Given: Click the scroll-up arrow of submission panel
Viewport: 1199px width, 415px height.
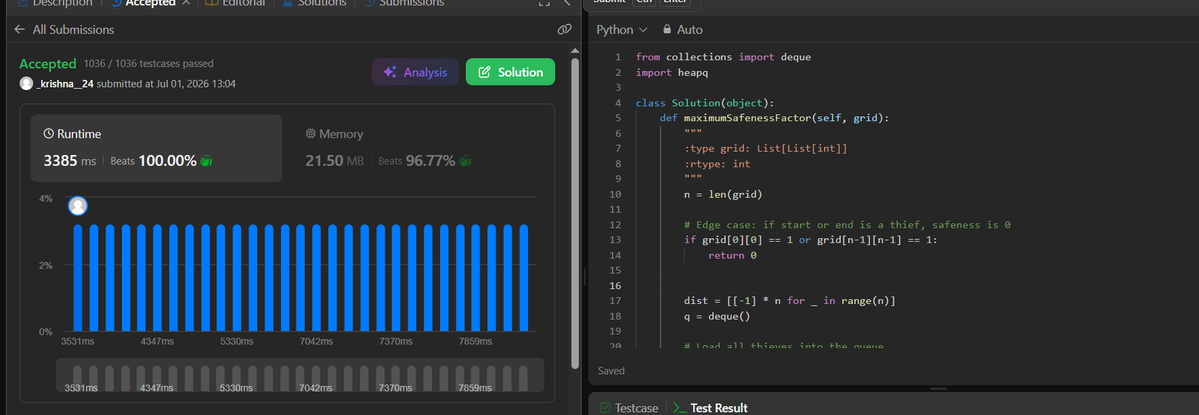Looking at the screenshot, I should click(x=576, y=50).
